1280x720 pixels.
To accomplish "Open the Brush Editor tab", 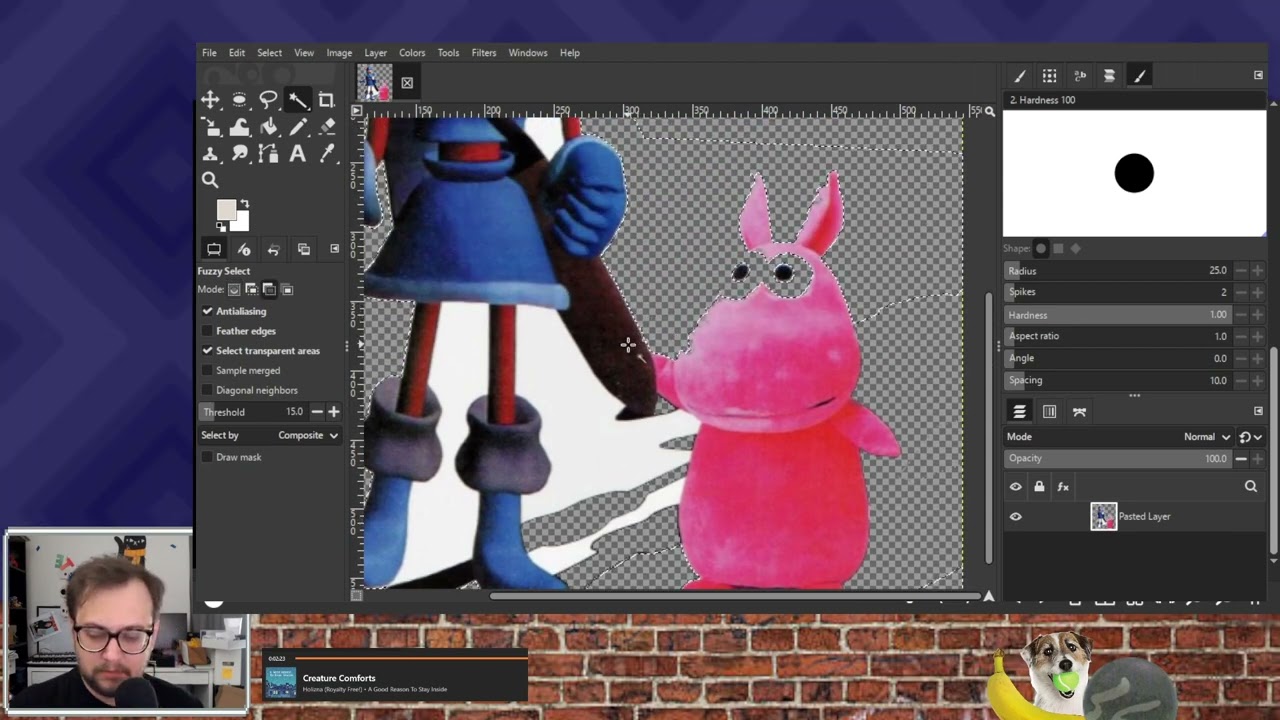I will pos(1140,76).
